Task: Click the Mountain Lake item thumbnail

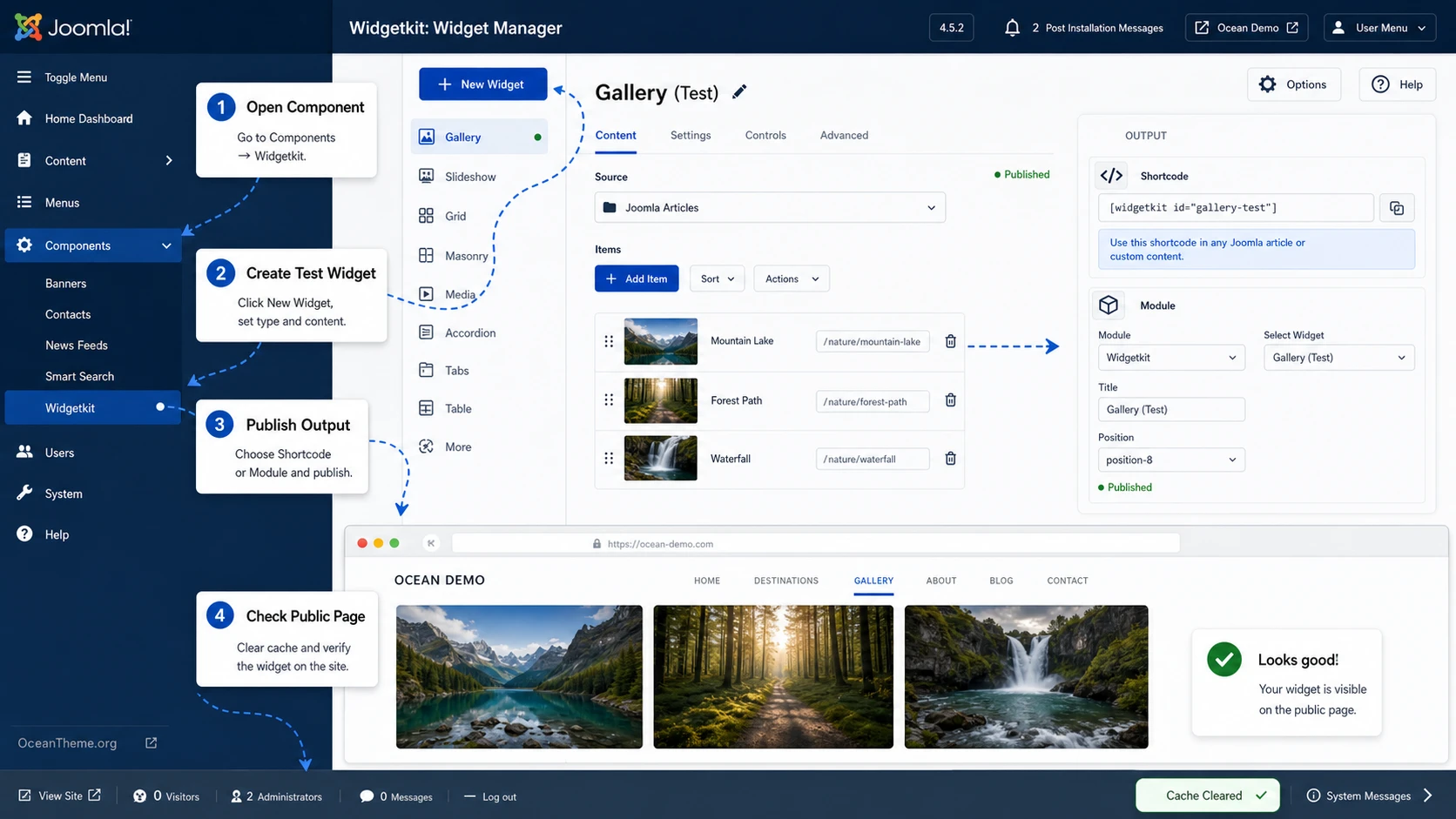Action: (661, 341)
